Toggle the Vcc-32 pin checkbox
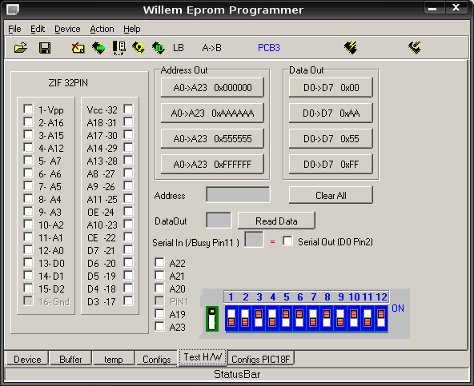The height and width of the screenshot is (386, 474). tap(128, 109)
